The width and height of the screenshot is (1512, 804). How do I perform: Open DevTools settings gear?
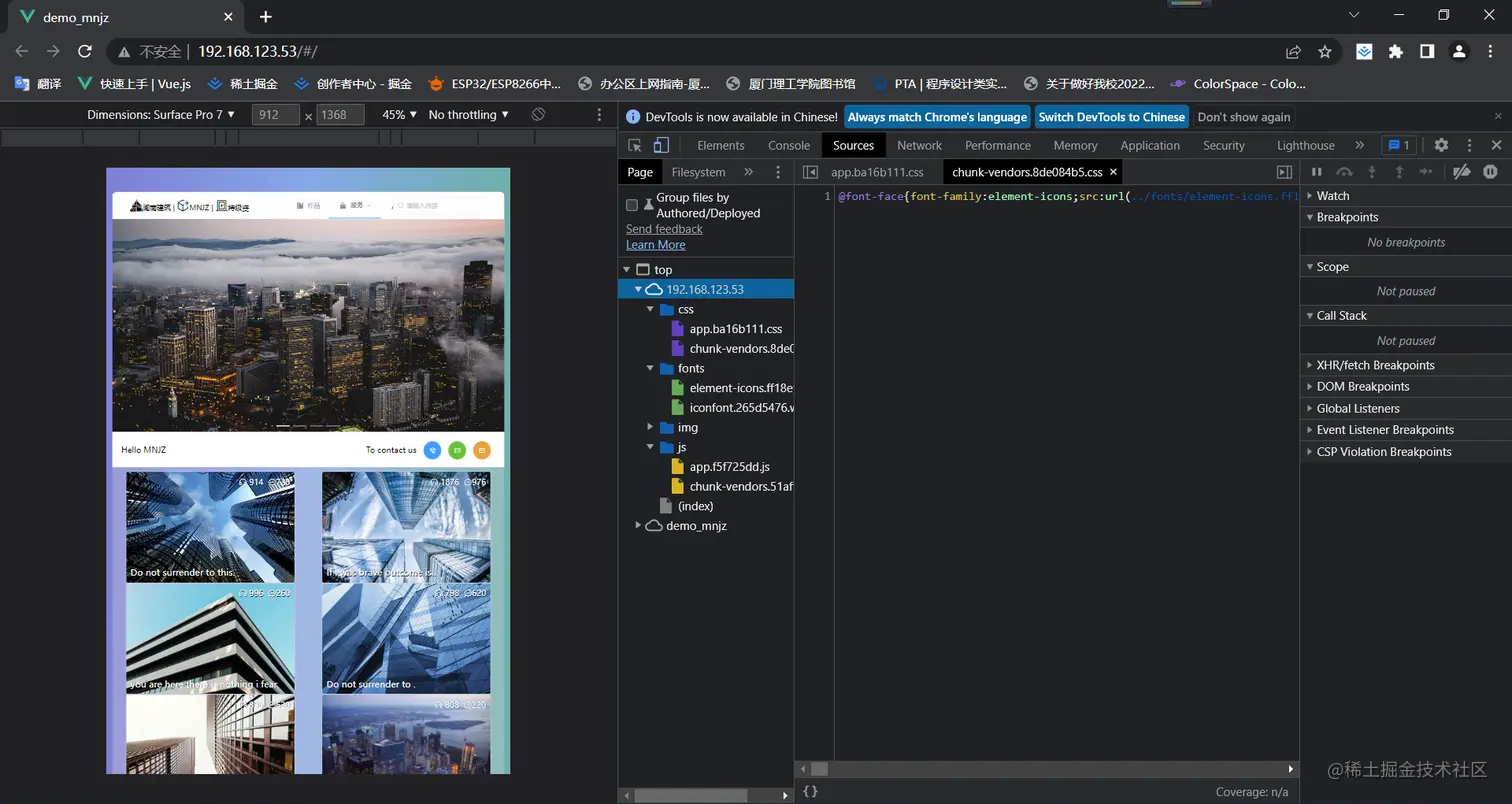(x=1441, y=145)
